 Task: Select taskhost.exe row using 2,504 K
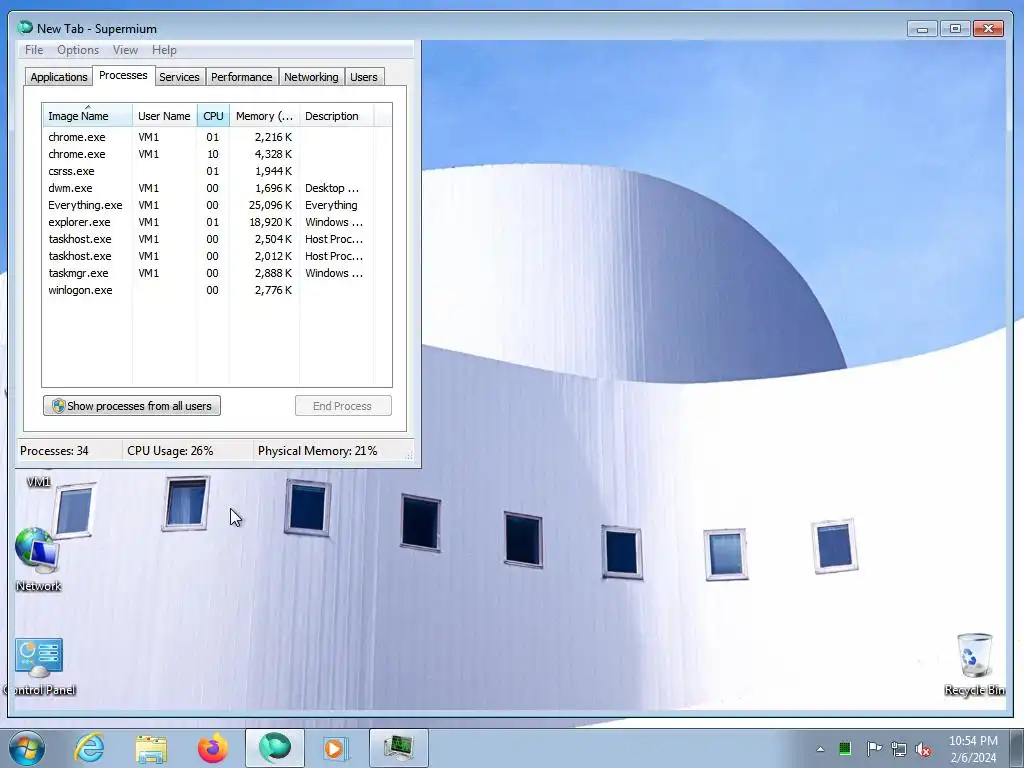click(x=209, y=239)
